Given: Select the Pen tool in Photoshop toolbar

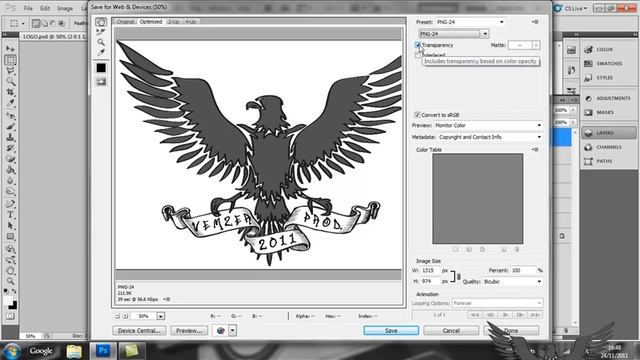Looking at the screenshot, I should click(x=10, y=204).
